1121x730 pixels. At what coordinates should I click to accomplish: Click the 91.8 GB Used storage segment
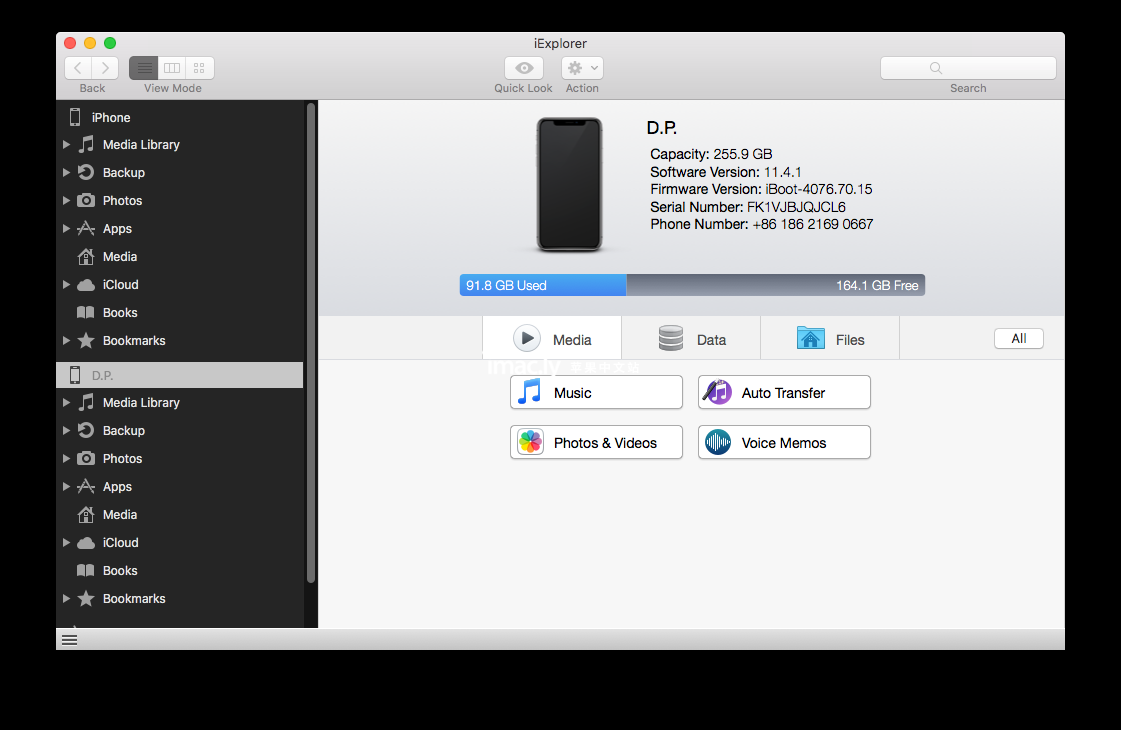(x=543, y=285)
